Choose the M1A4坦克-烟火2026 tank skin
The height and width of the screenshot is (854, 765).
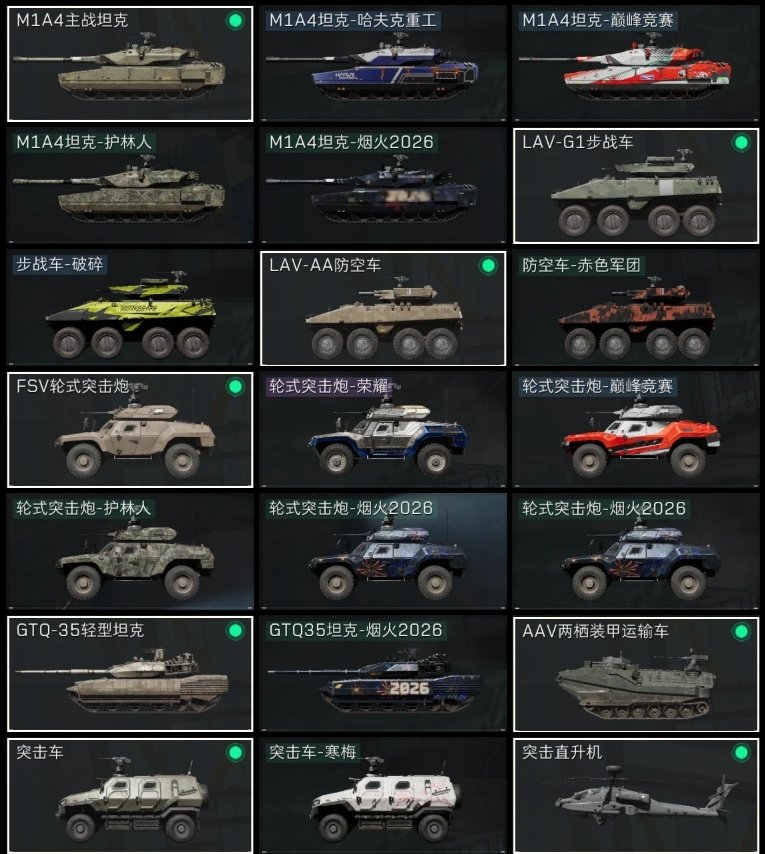(x=383, y=186)
